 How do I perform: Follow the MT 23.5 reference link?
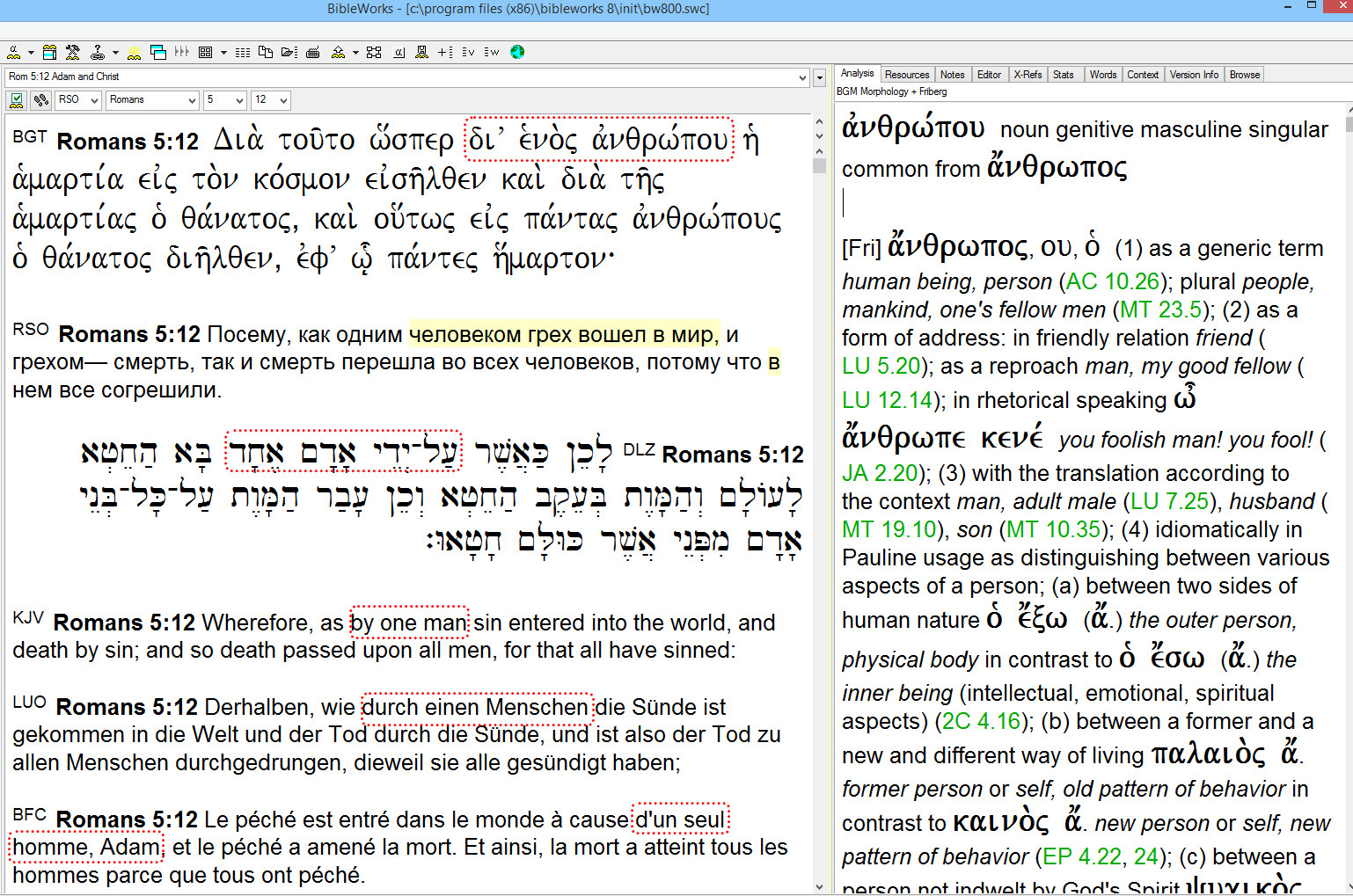tap(1160, 310)
